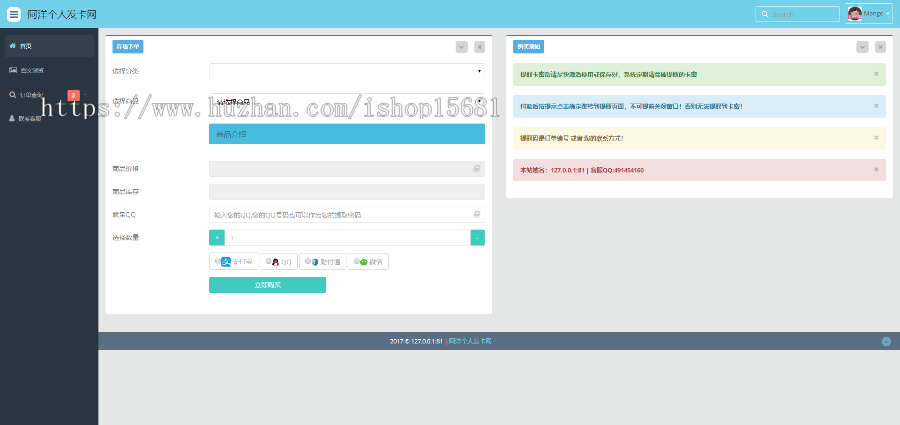The height and width of the screenshot is (425, 900).
Task: Click the Mango avatar picture
Action: [x=855, y=14]
